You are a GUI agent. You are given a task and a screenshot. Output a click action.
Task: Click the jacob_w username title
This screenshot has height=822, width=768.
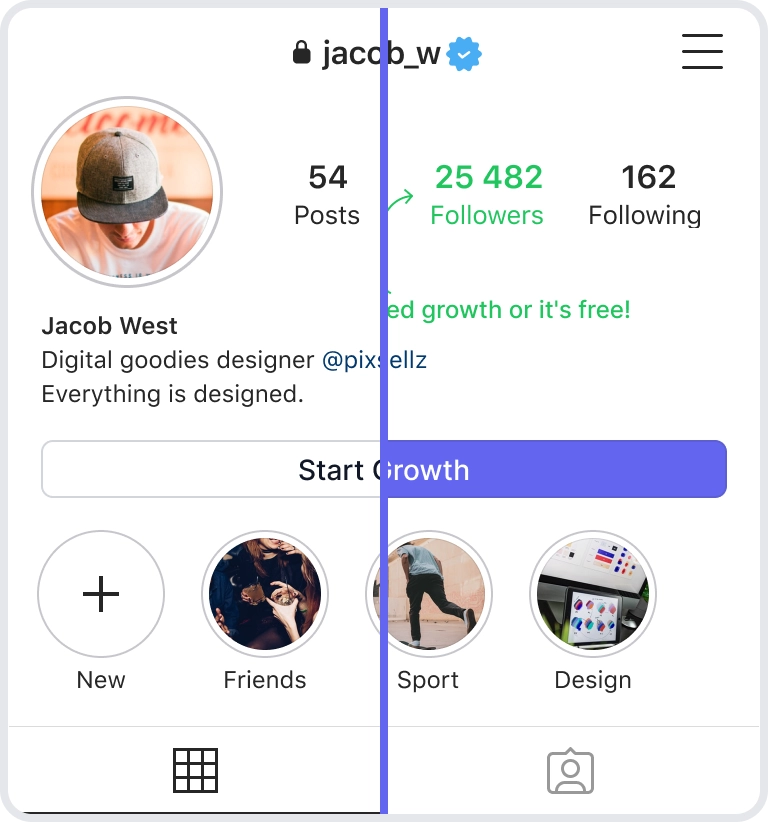381,53
